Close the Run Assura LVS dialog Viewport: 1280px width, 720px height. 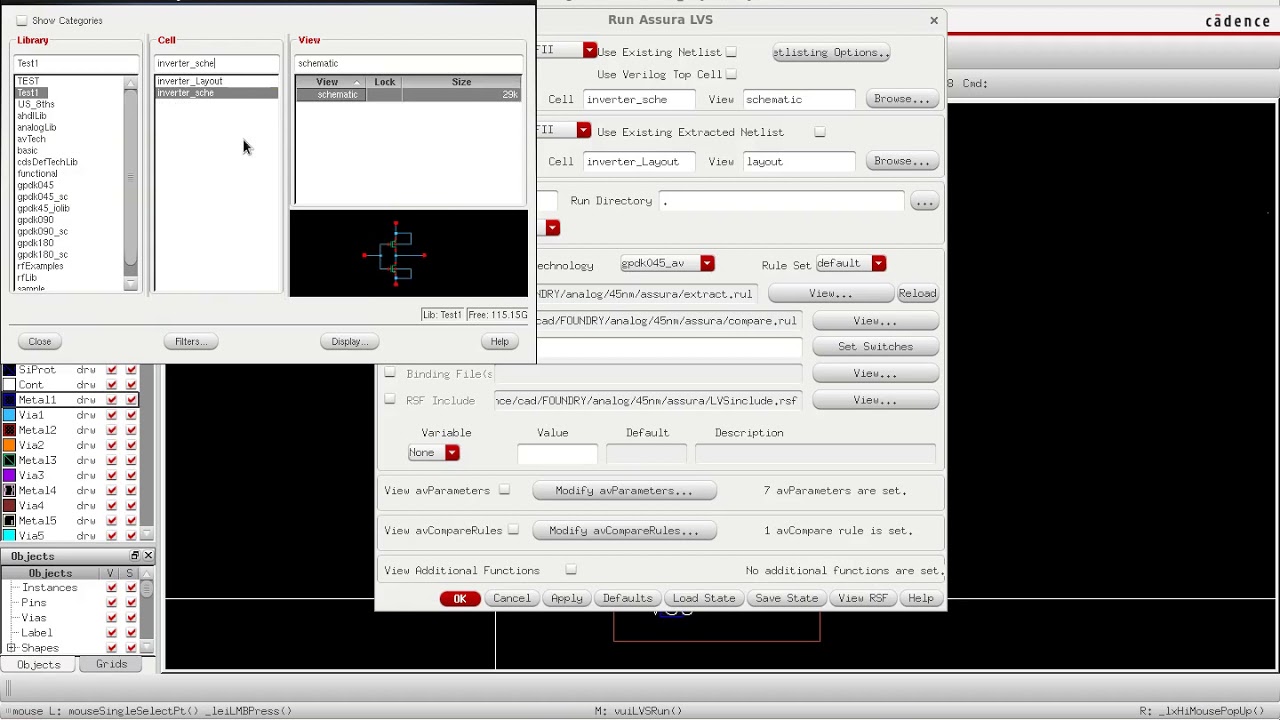click(x=934, y=20)
